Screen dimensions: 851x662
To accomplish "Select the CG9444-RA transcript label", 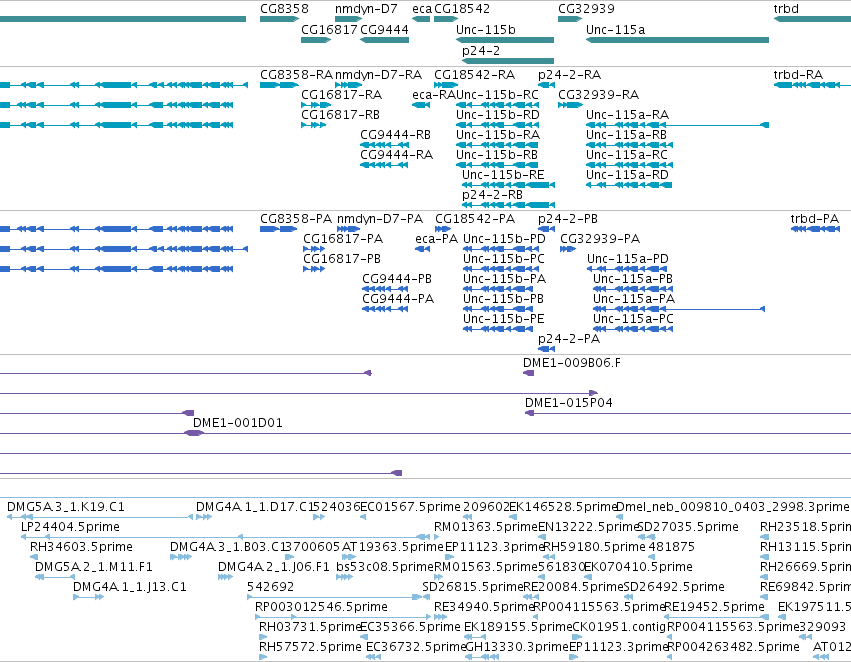I will coord(396,155).
